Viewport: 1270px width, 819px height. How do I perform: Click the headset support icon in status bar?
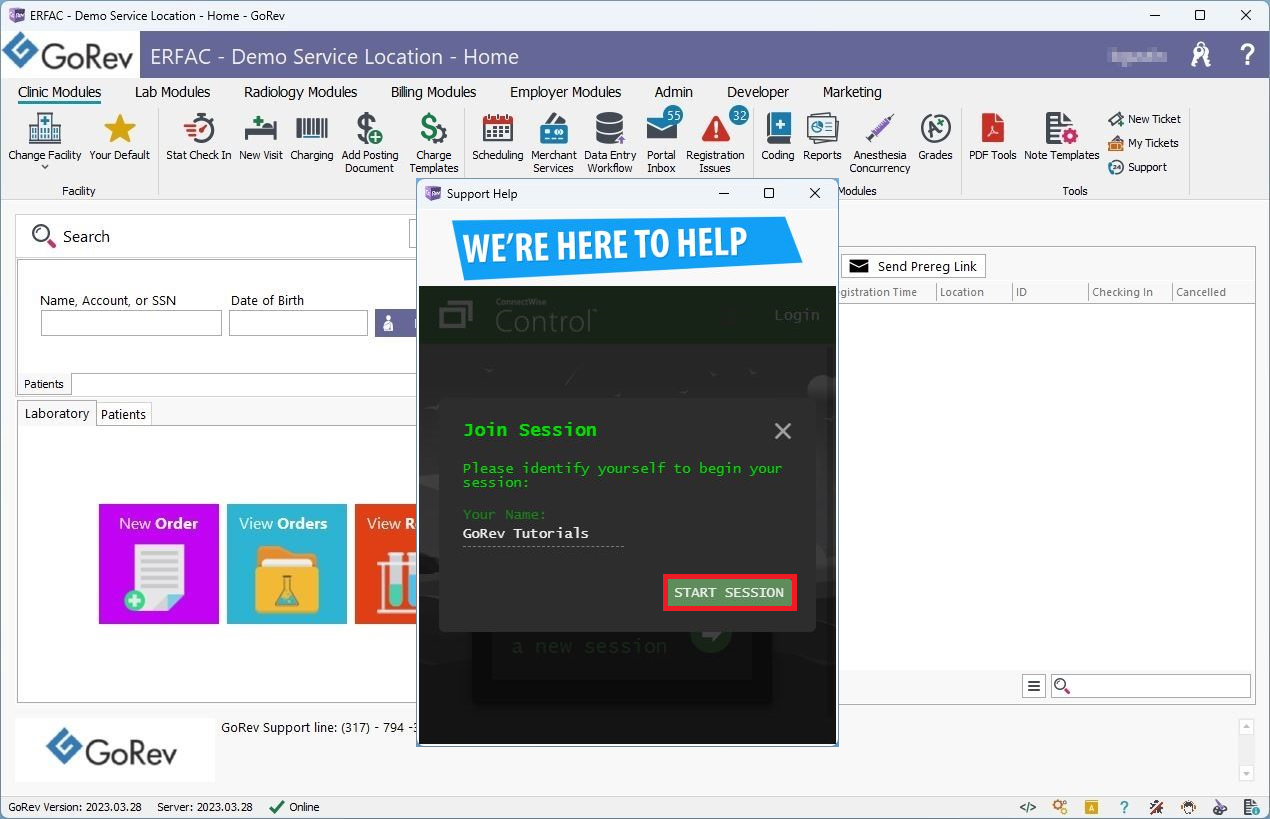1188,807
